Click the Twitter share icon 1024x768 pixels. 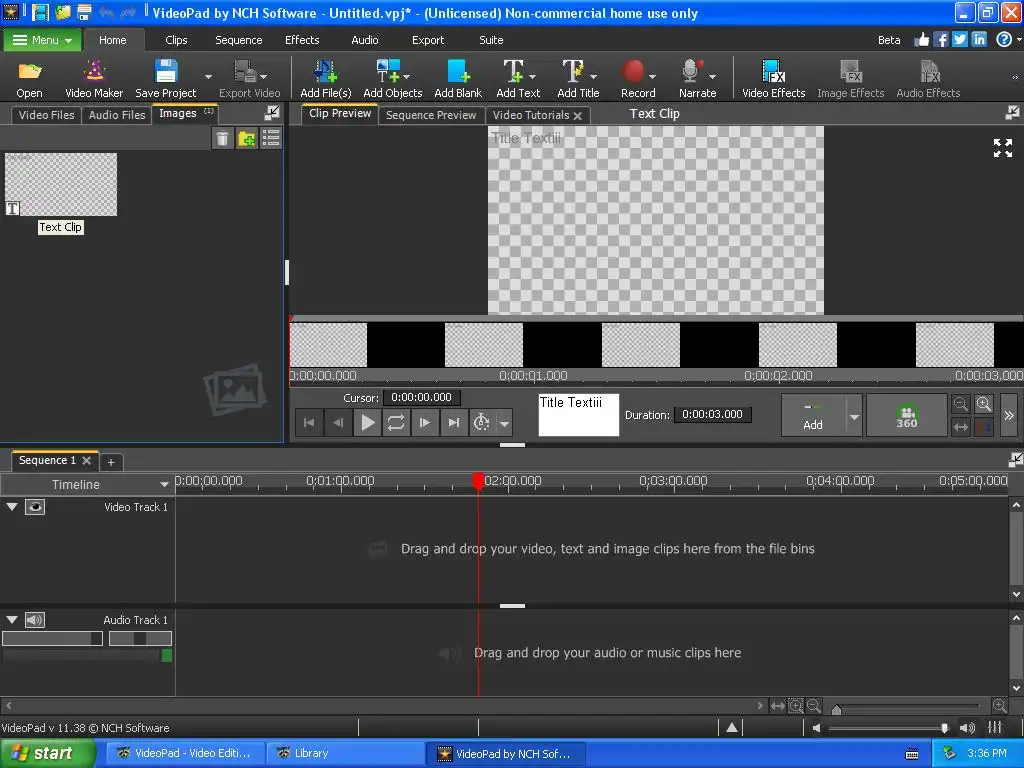click(x=959, y=40)
